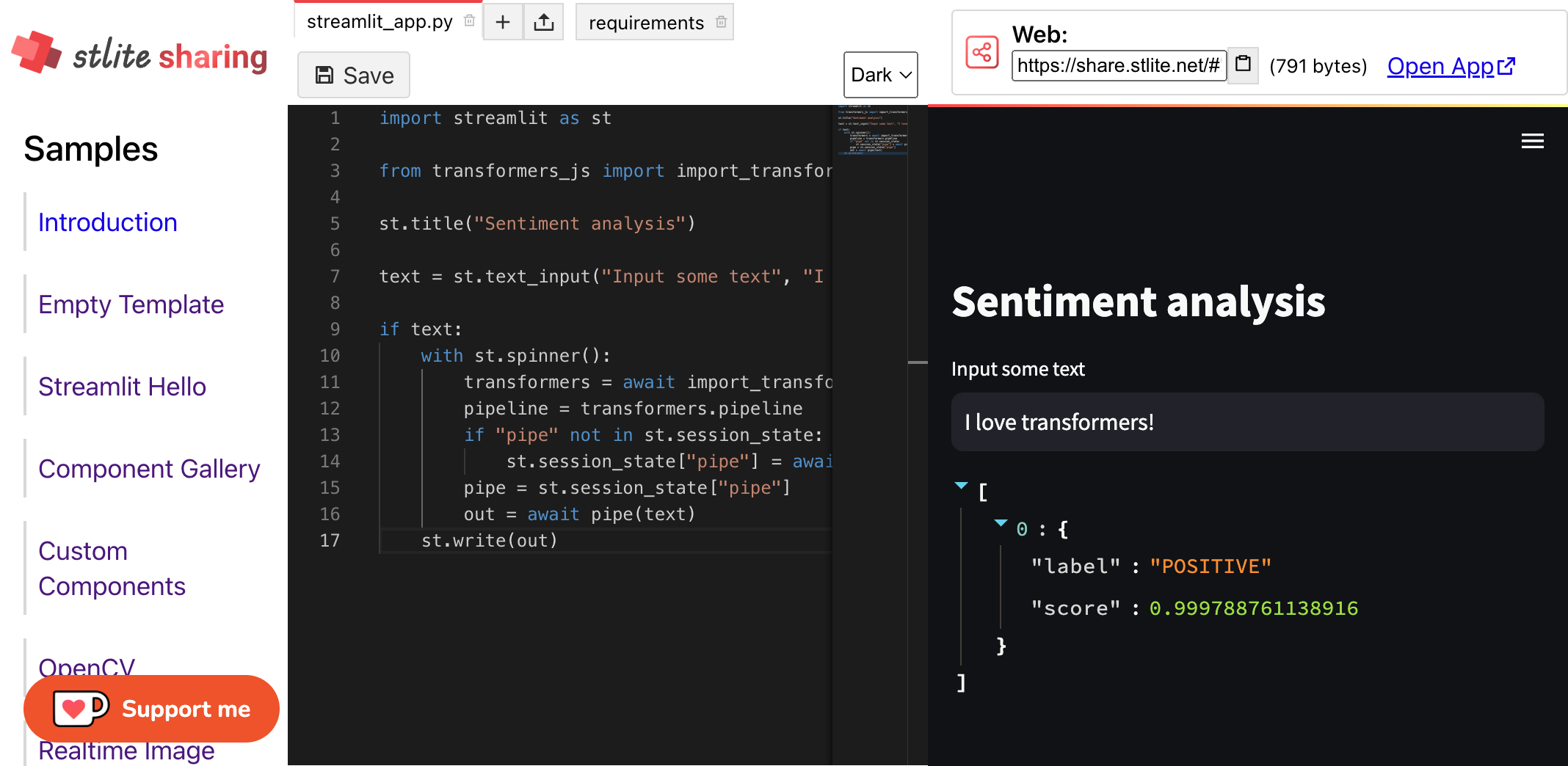1568x766 pixels.
Task: Delete the streamlit_app.py file tab
Action: (470, 21)
